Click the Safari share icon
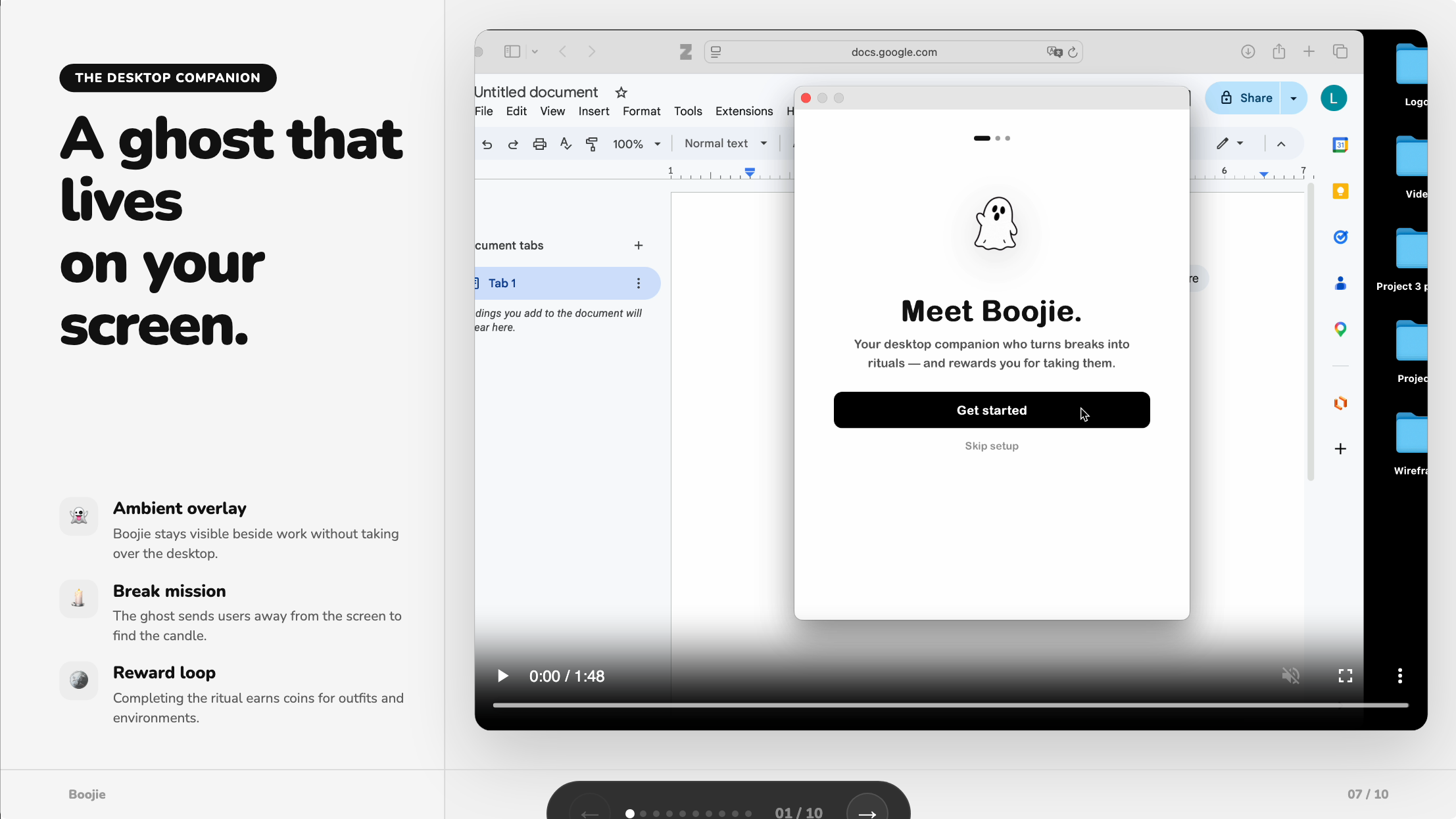This screenshot has width=1456, height=819. (1278, 51)
